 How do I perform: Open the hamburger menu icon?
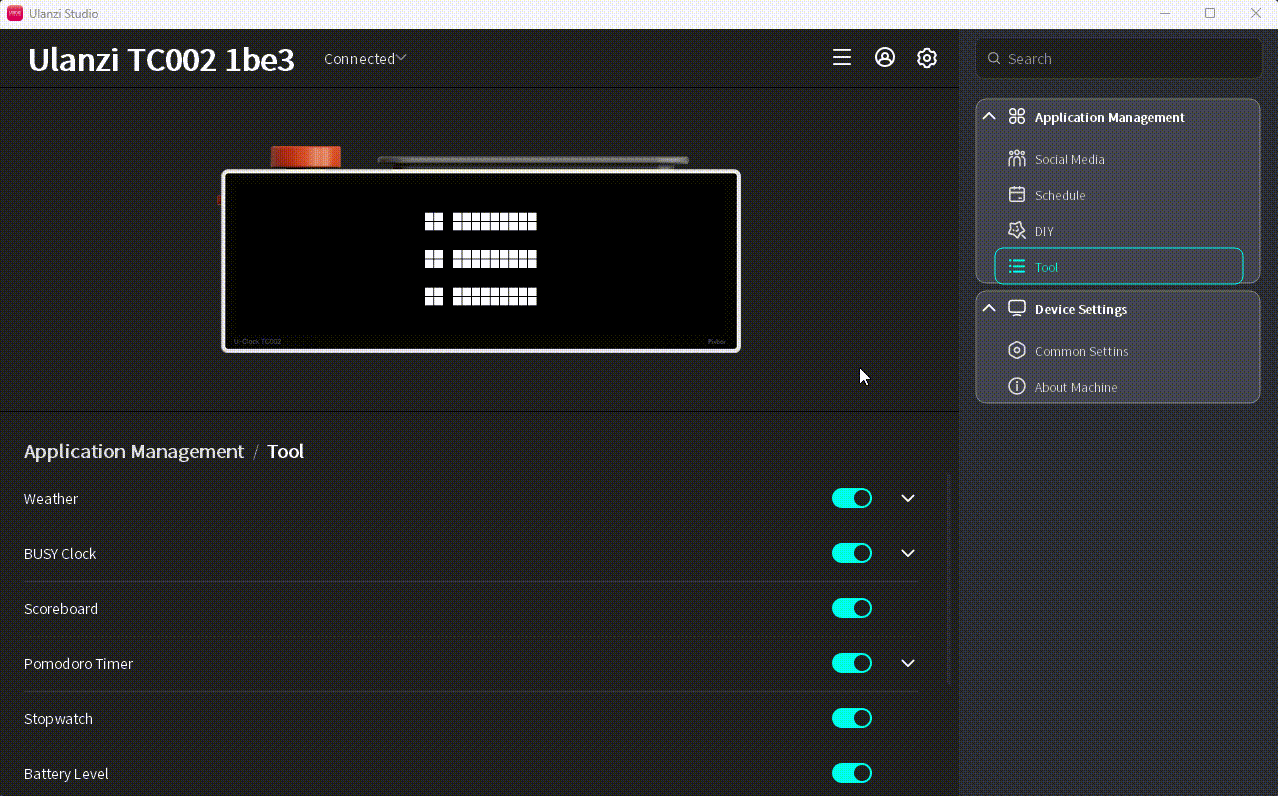(842, 58)
